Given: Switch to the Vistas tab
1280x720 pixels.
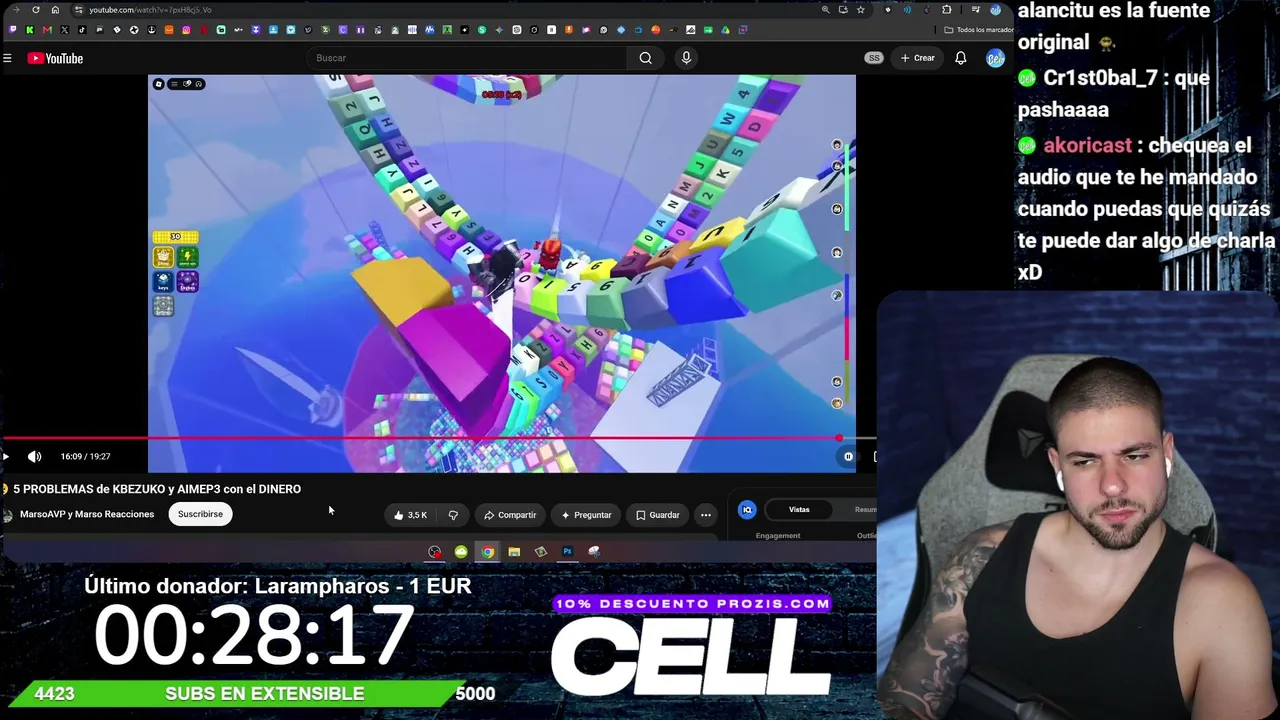Looking at the screenshot, I should (x=799, y=510).
